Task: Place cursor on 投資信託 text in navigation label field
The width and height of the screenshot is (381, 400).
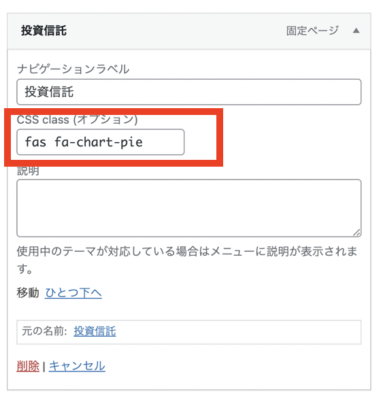Action: click(49, 92)
